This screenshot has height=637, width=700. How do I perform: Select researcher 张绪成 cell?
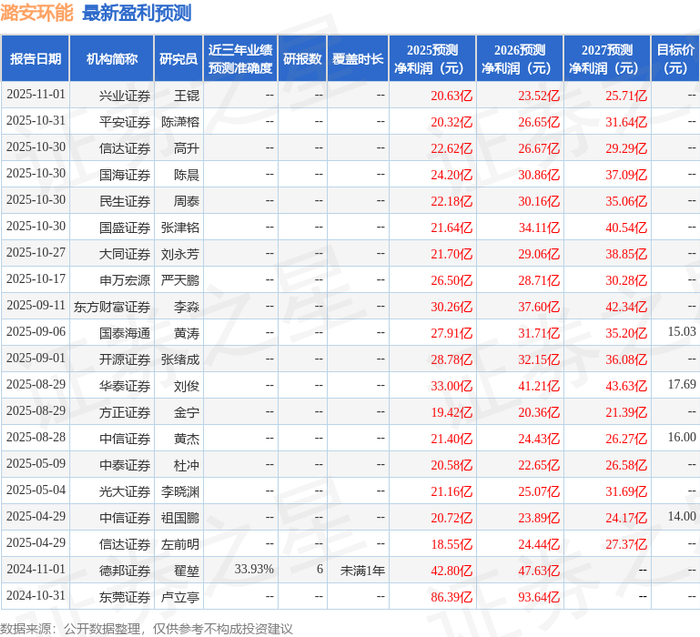click(180, 359)
